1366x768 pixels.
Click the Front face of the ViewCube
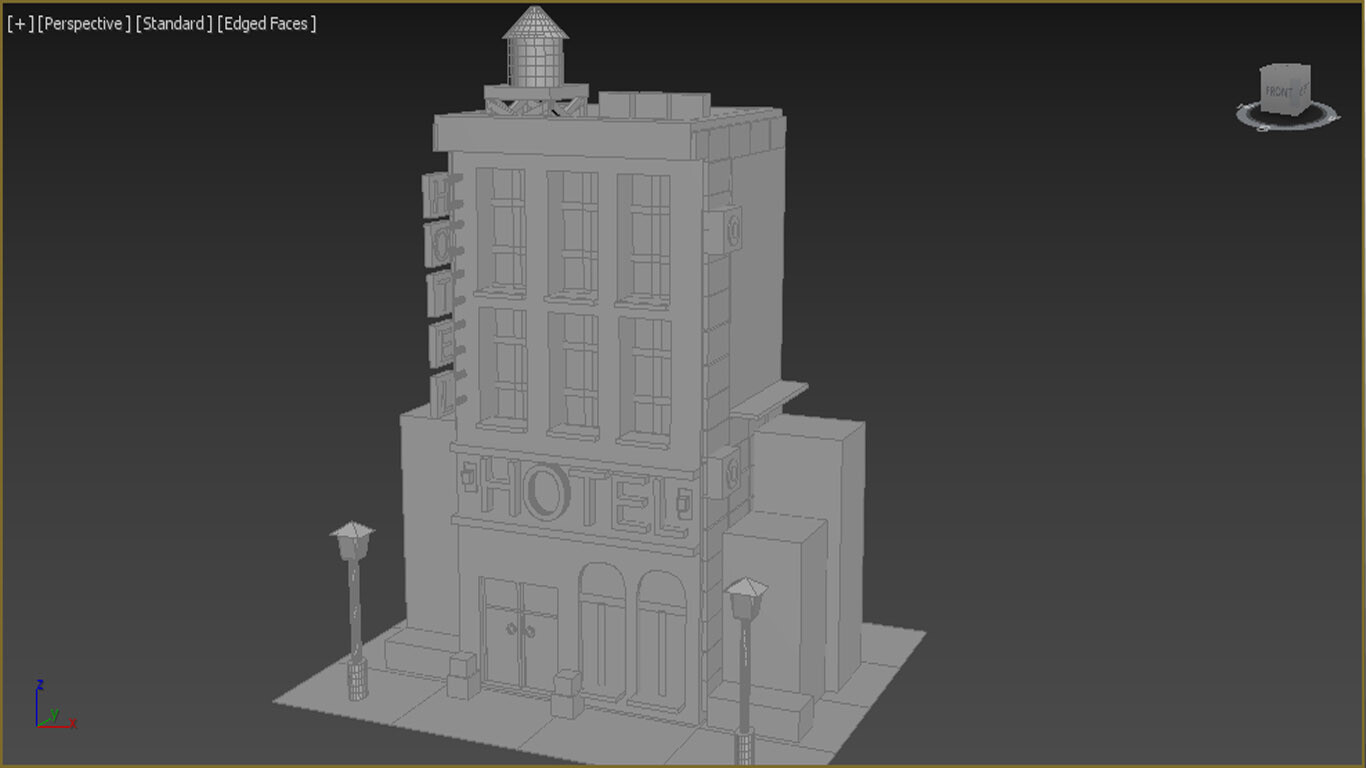(1278, 90)
